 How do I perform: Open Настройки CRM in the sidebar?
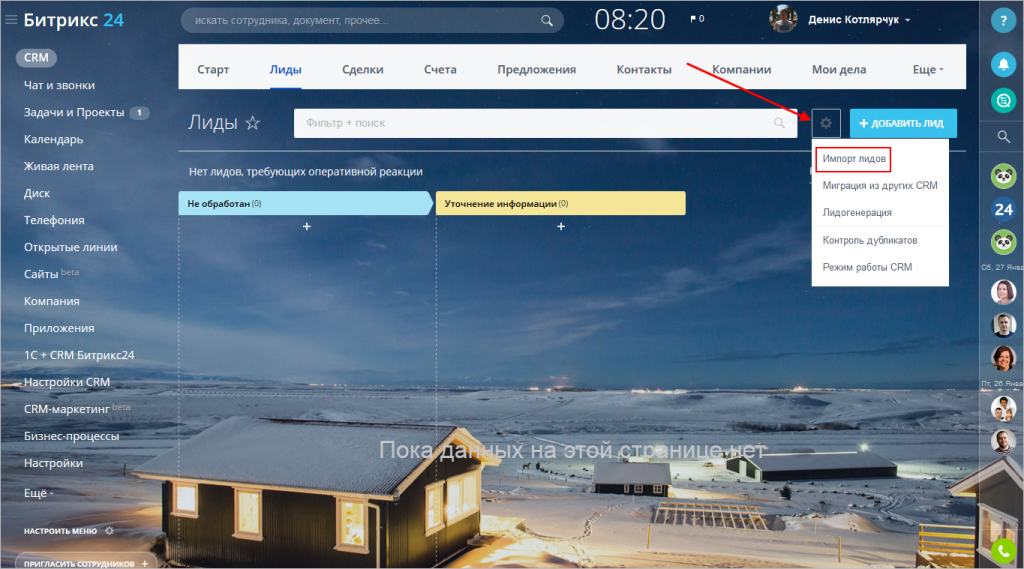tap(67, 382)
